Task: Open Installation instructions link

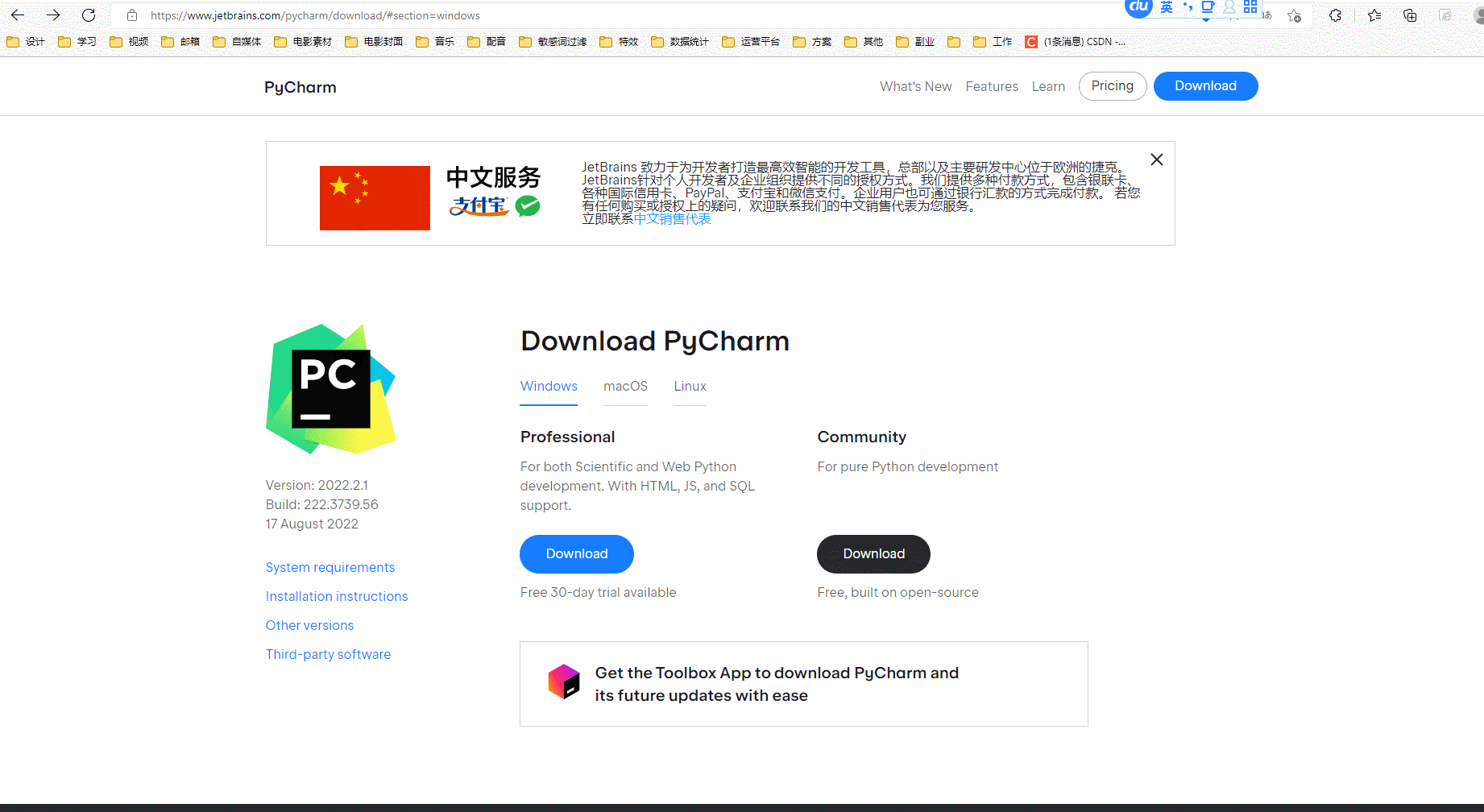Action: pyautogui.click(x=337, y=596)
